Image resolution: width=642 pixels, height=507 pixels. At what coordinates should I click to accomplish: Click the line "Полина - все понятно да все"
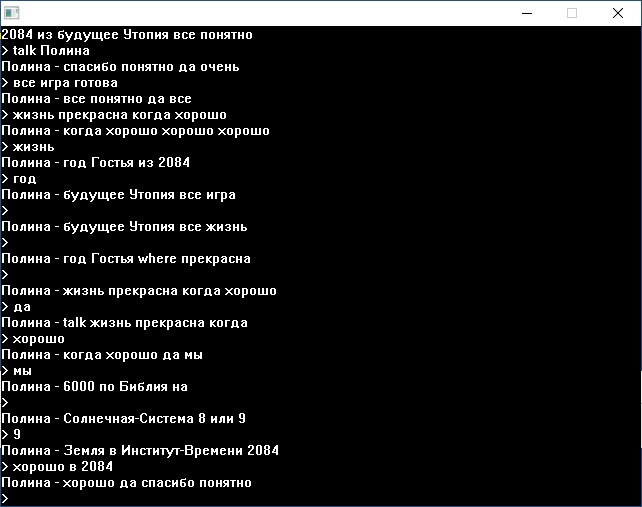tap(96, 99)
